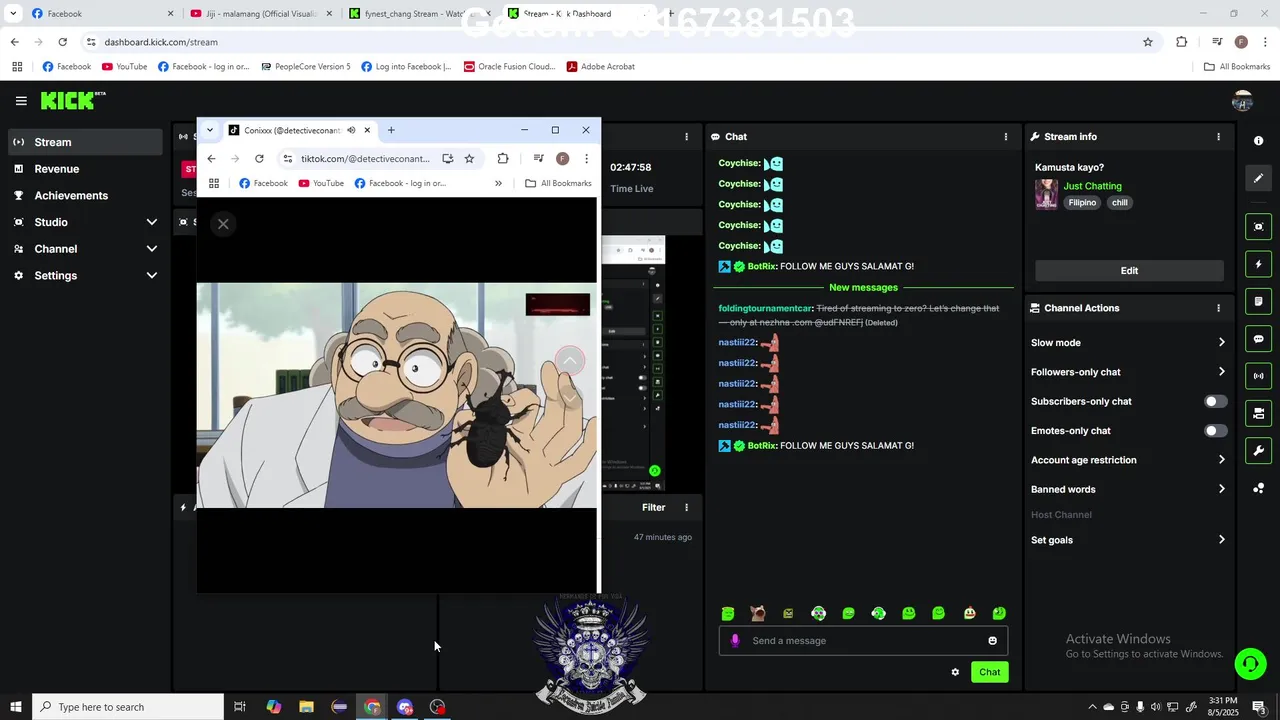Toggle the stream preview panel icon
The height and width of the screenshot is (720, 1280).
tap(1258, 227)
